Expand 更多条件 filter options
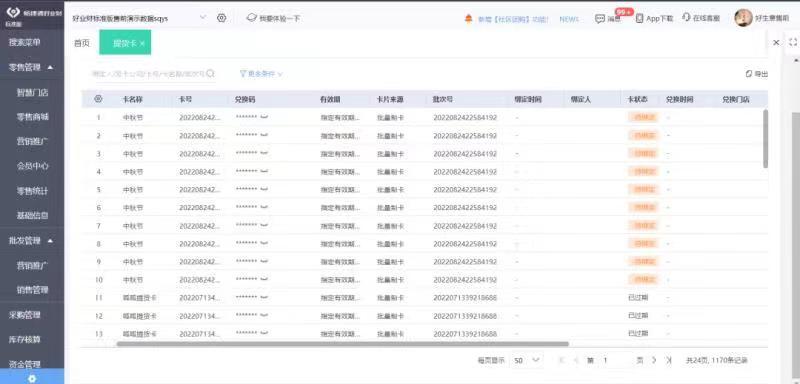 [x=261, y=74]
